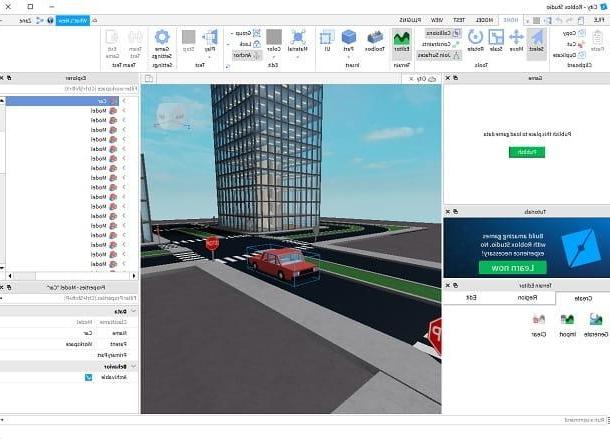610x439 pixels.
Task: Close the City viewport tab
Action: click(412, 79)
